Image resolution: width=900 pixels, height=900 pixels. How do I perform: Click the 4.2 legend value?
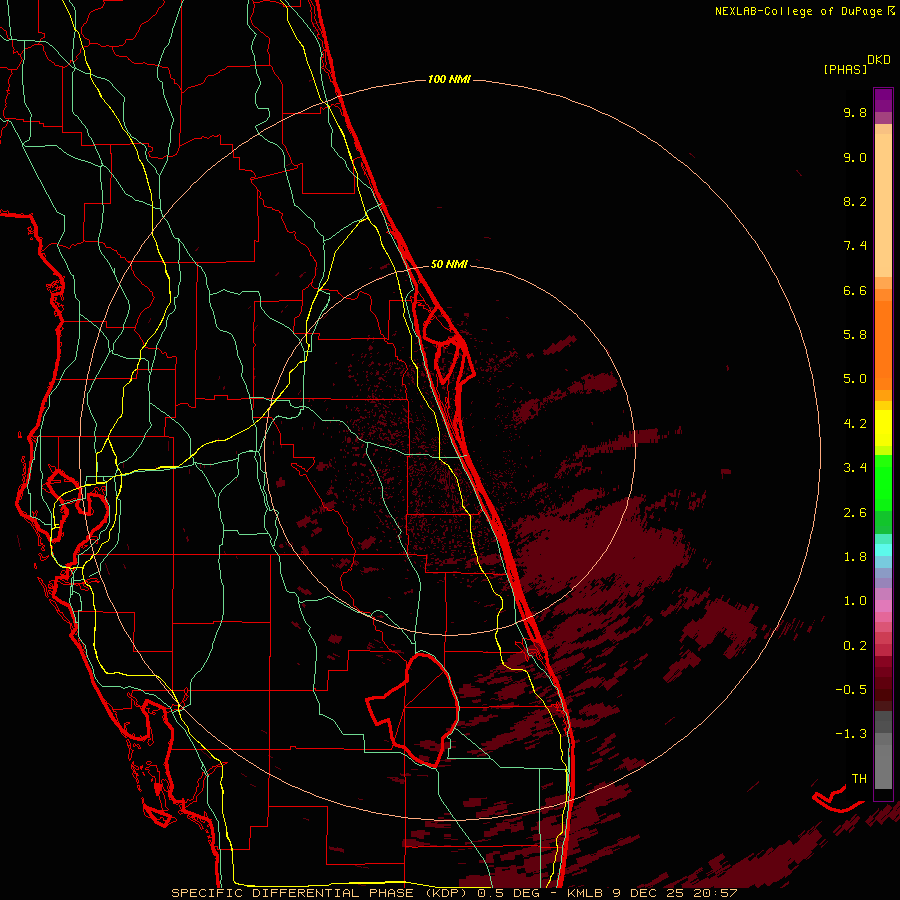(855, 424)
